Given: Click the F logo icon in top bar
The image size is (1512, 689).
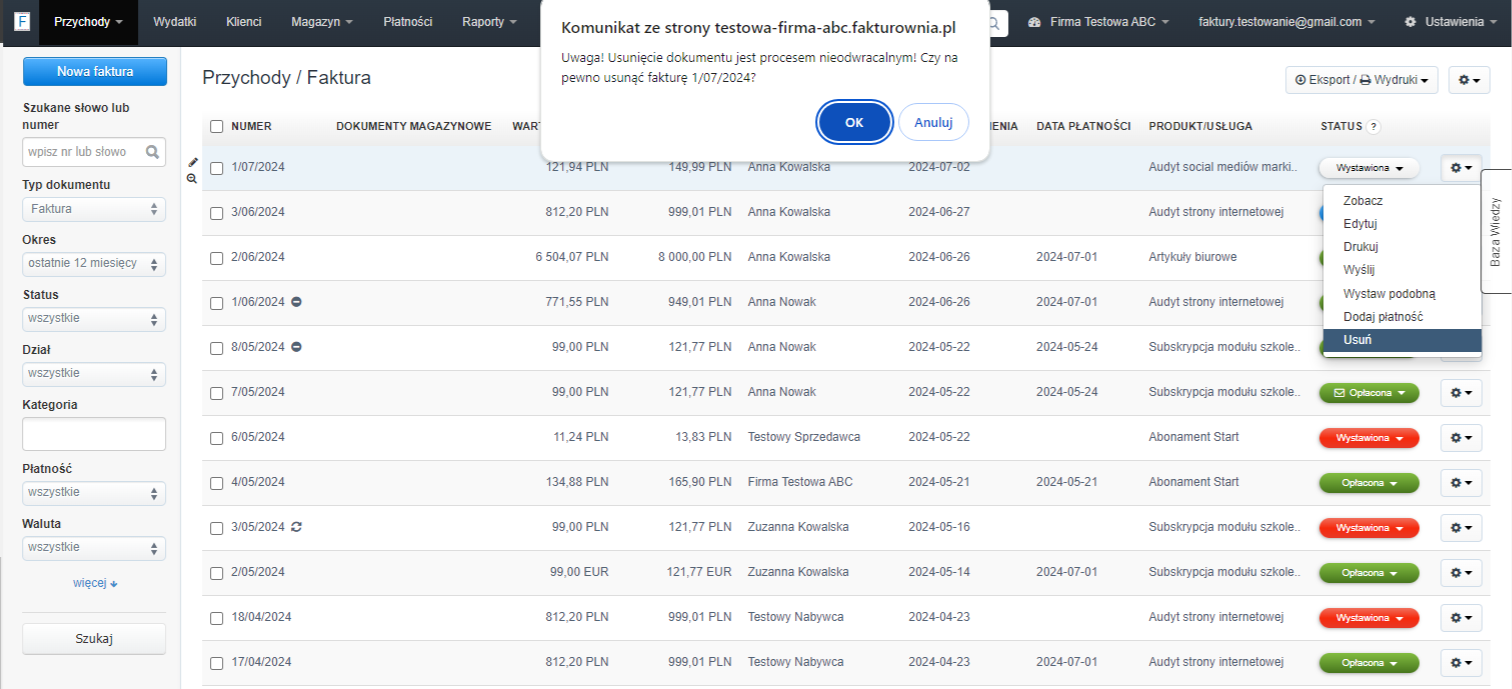Looking at the screenshot, I should (22, 21).
